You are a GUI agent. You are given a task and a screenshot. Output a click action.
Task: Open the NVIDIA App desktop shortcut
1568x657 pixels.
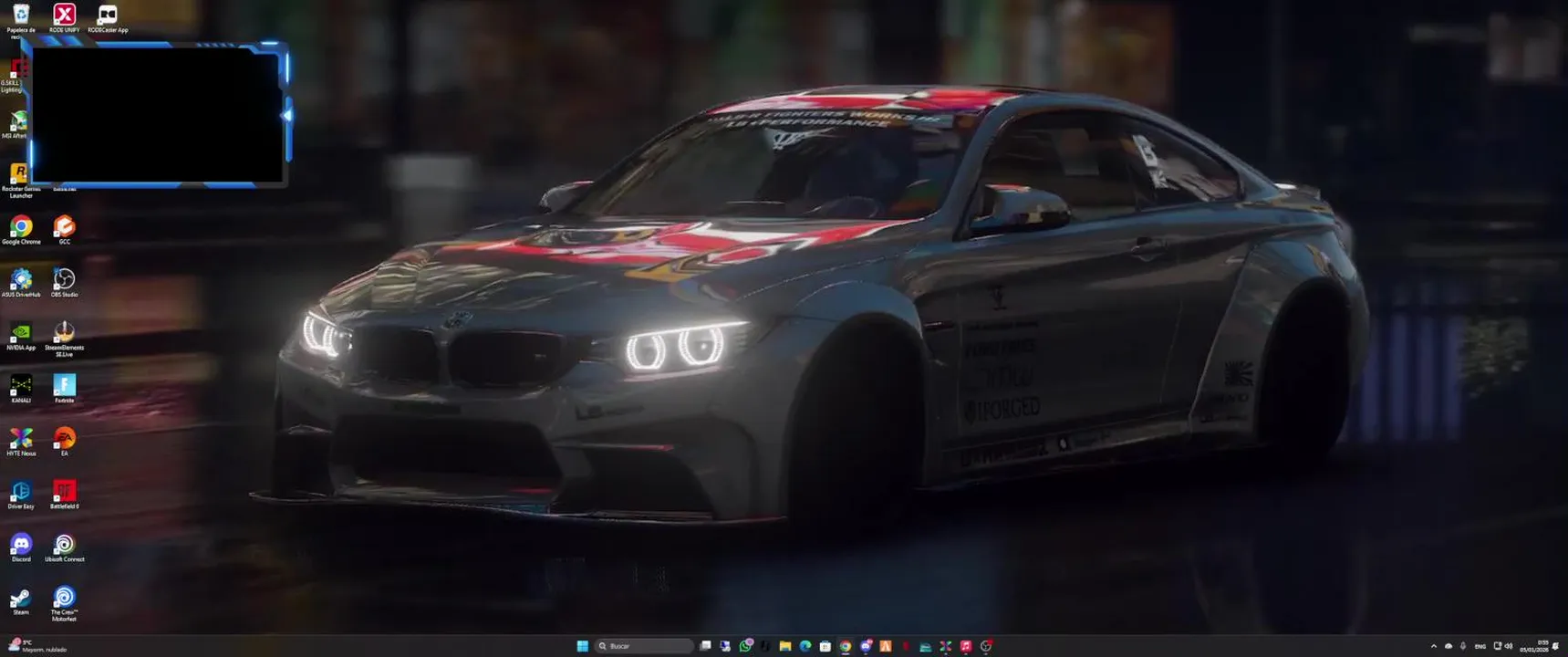[x=21, y=335]
